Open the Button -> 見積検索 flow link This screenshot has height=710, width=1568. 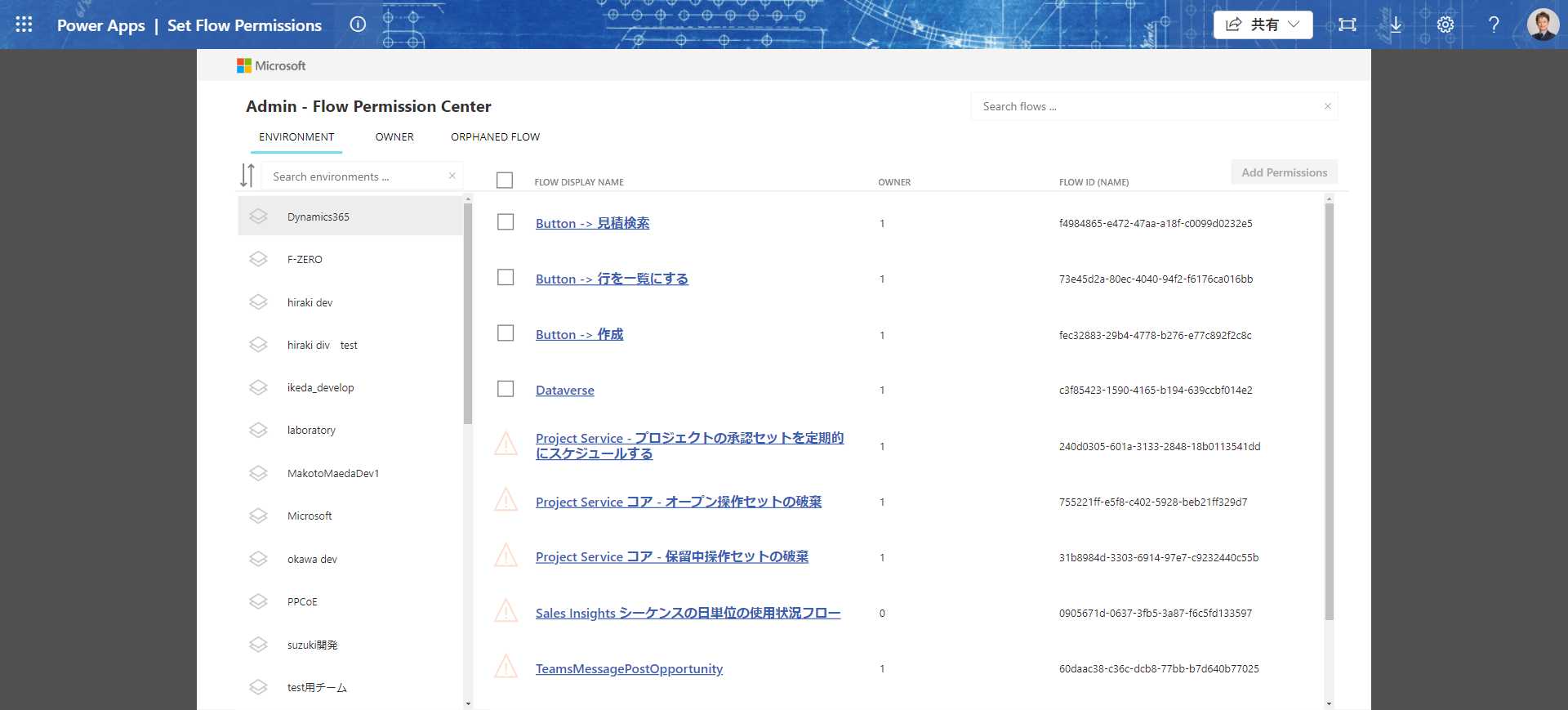[592, 223]
